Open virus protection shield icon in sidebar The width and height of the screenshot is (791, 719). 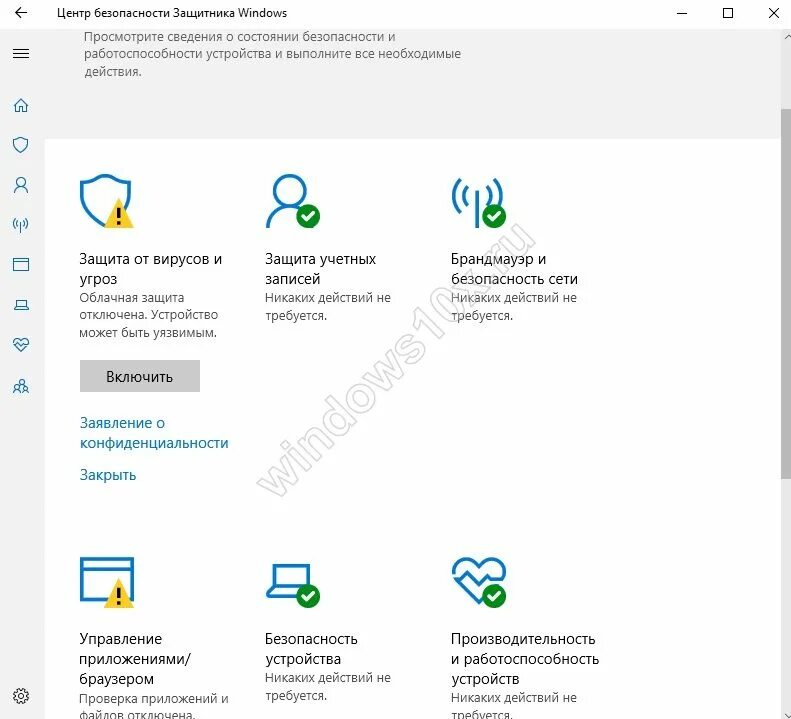21,145
